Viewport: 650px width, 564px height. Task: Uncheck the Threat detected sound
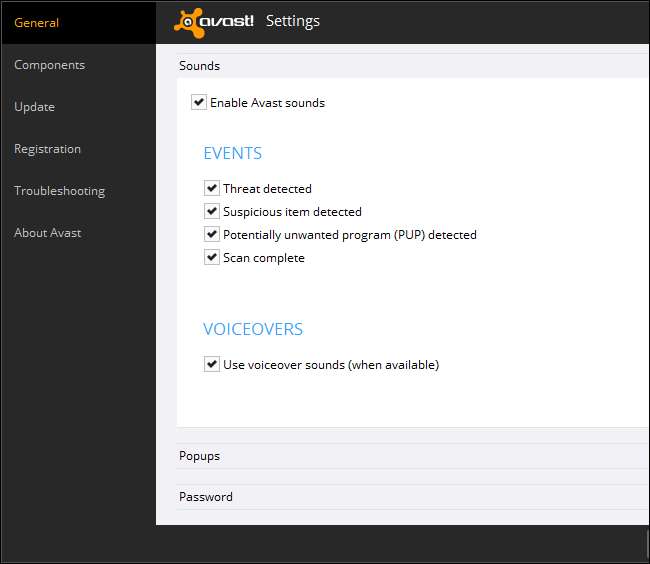[x=212, y=188]
